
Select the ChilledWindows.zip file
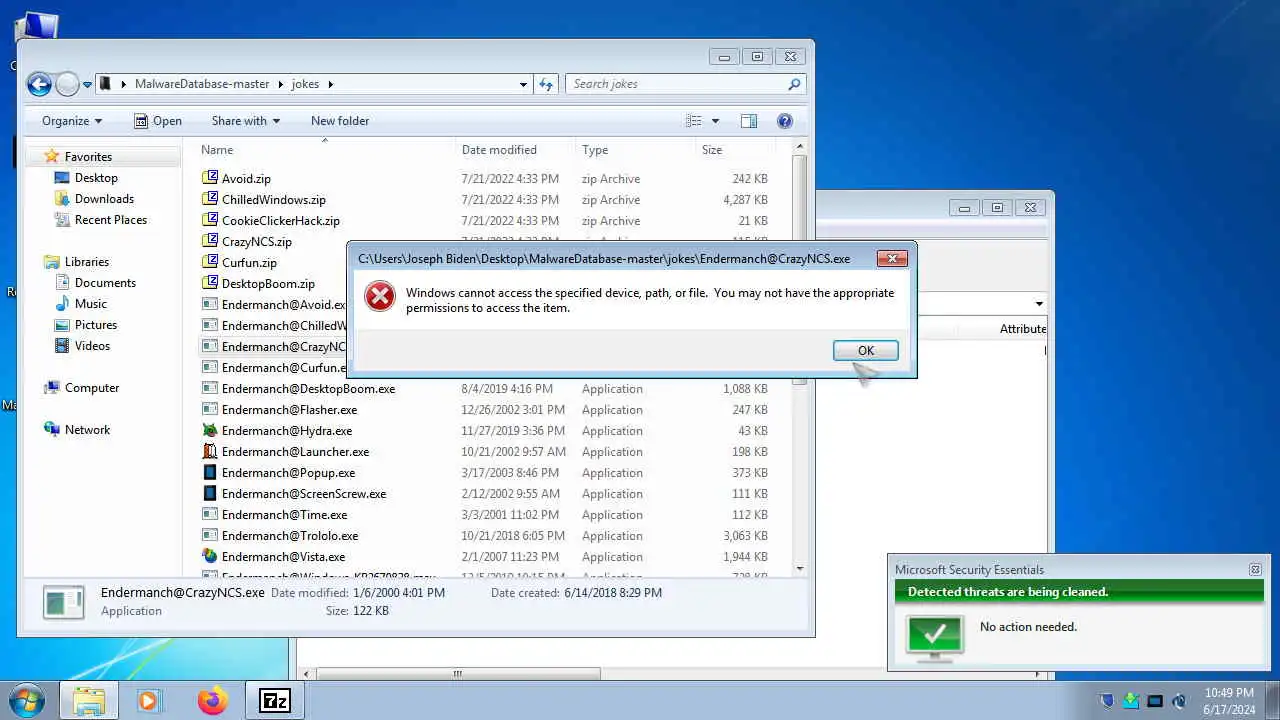[x=273, y=200]
